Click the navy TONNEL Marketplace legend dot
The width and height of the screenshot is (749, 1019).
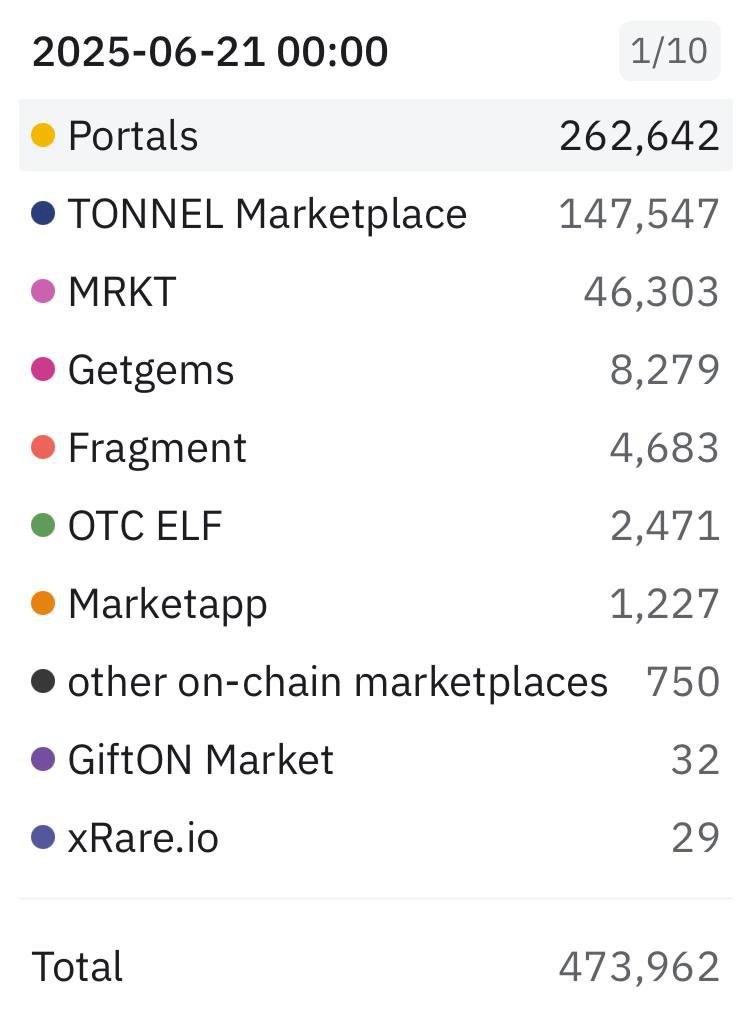point(43,213)
